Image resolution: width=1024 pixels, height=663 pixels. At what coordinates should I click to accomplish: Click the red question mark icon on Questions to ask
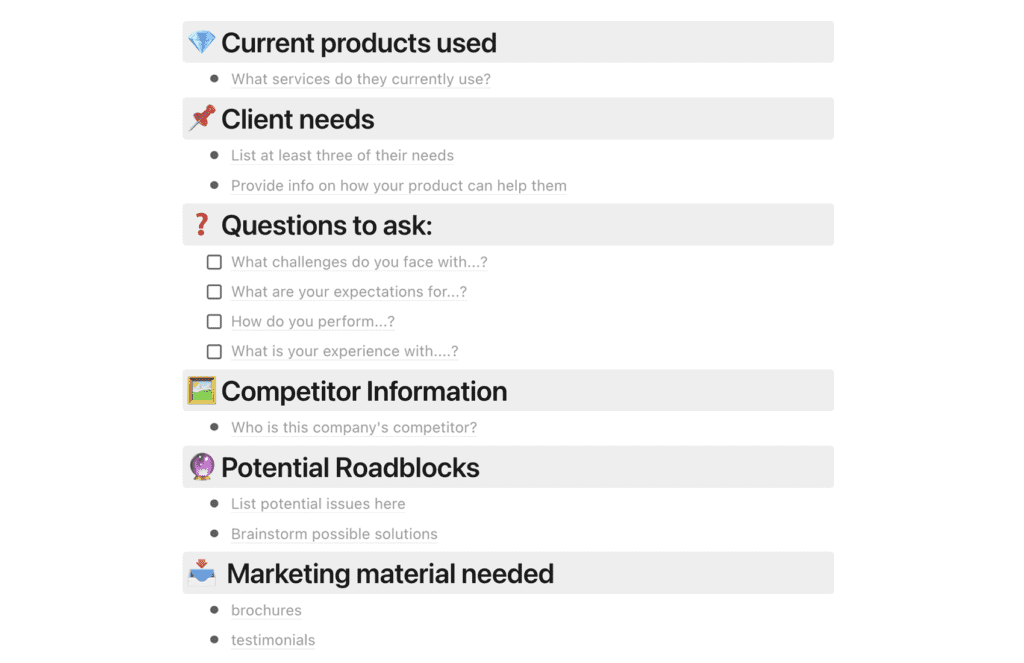pos(203,225)
